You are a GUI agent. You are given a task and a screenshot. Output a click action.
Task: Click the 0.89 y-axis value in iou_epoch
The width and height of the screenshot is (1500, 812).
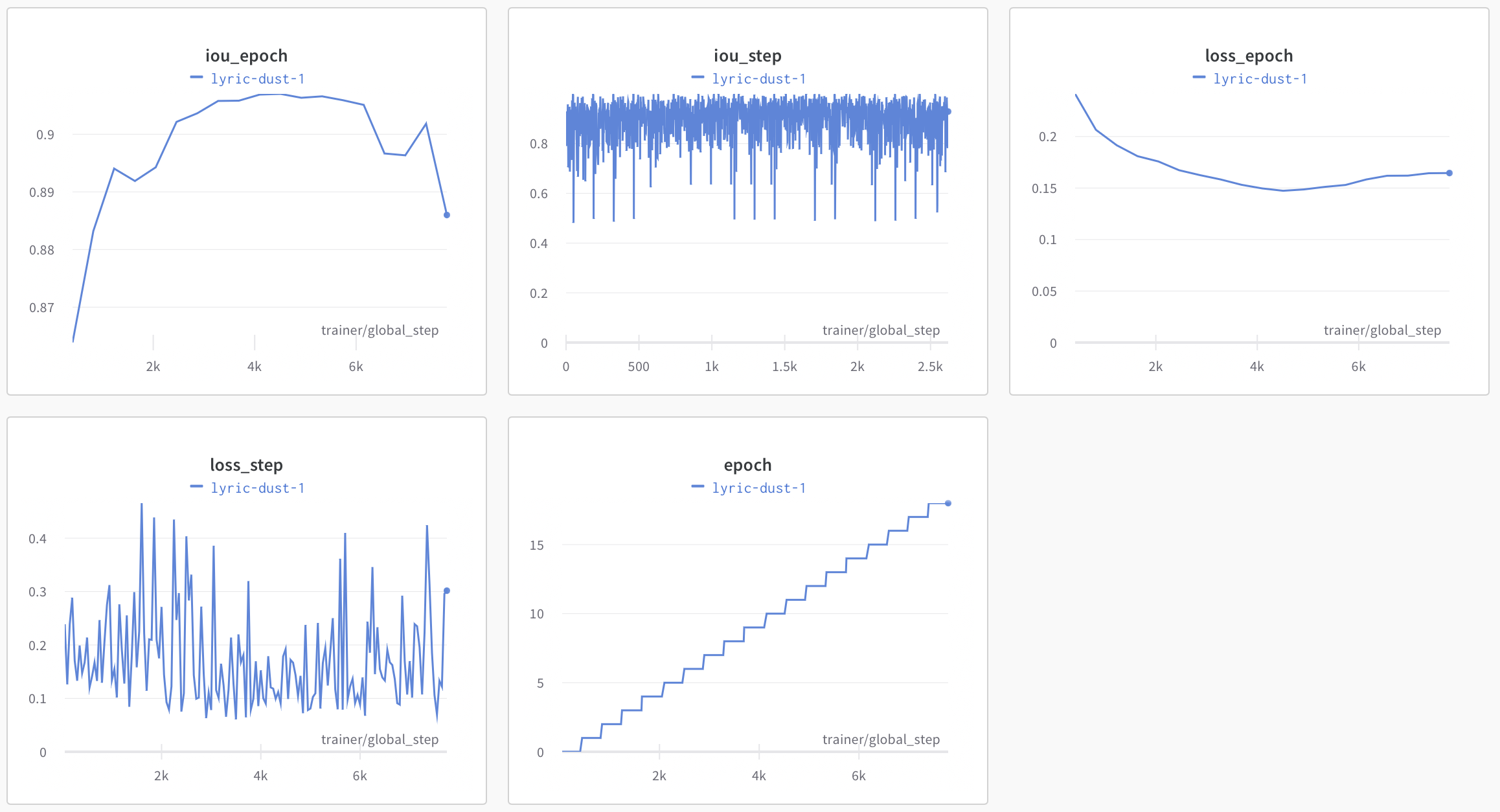point(41,192)
